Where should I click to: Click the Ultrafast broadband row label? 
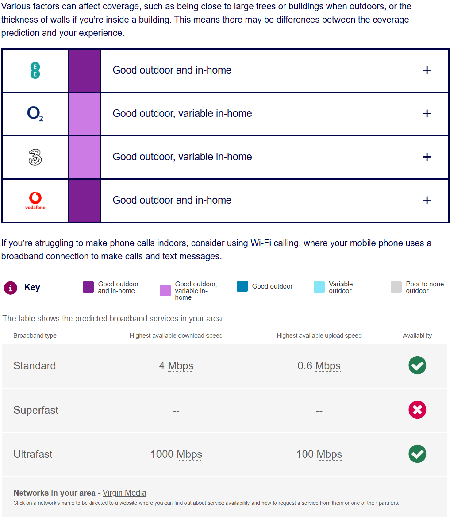pyautogui.click(x=33, y=454)
